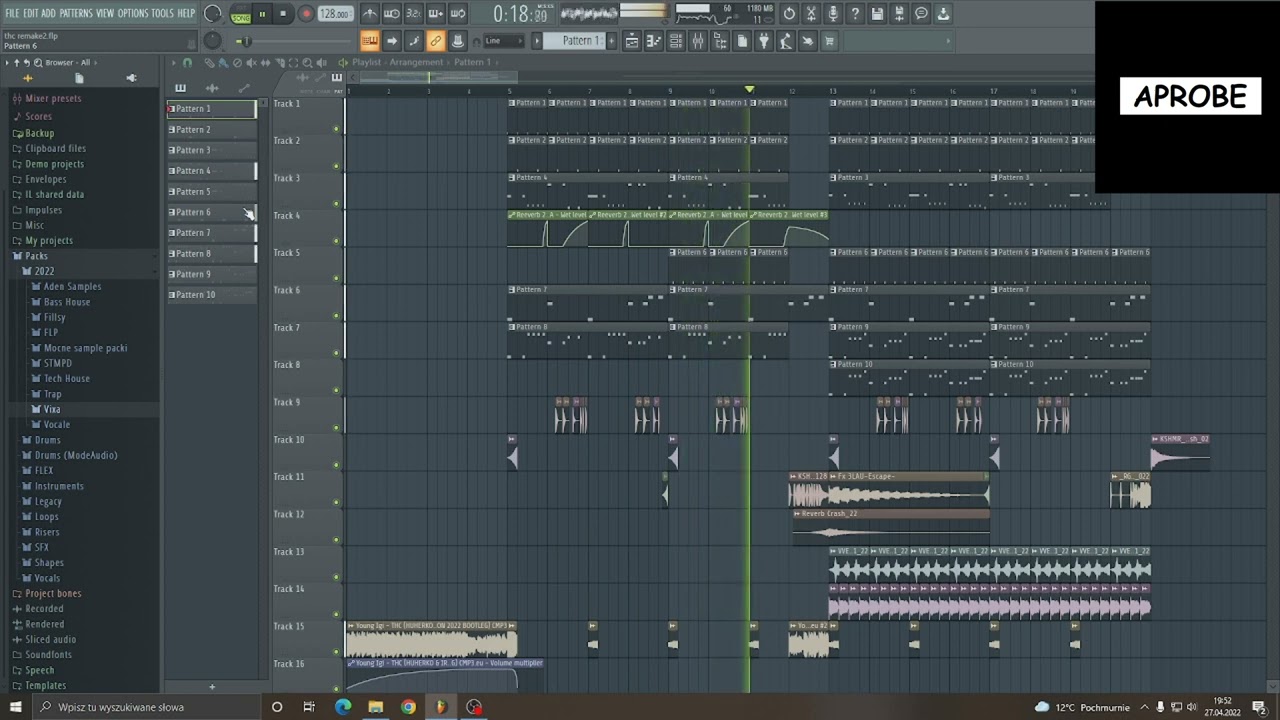Toggle typing keyboard to piano icon
This screenshot has height=720, width=1280.
[x=370, y=41]
